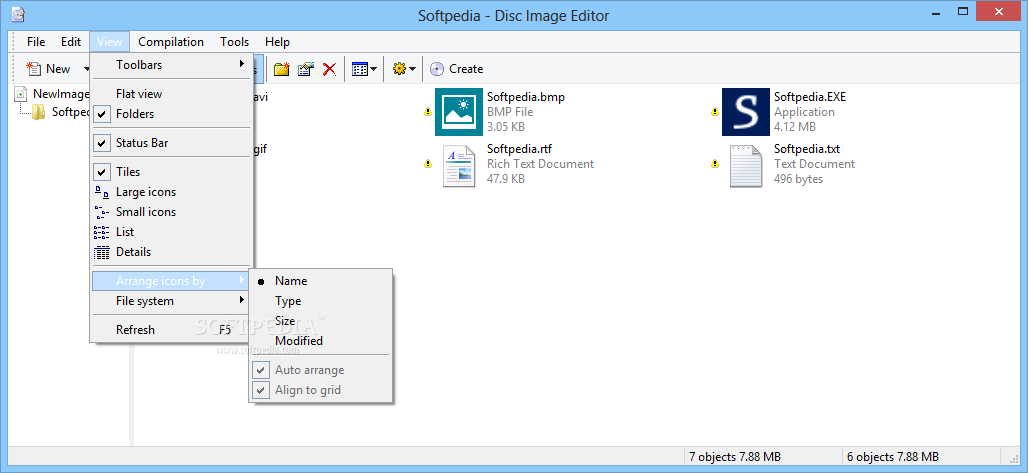Open the view mode dropdown arrow
The image size is (1028, 473).
(374, 69)
